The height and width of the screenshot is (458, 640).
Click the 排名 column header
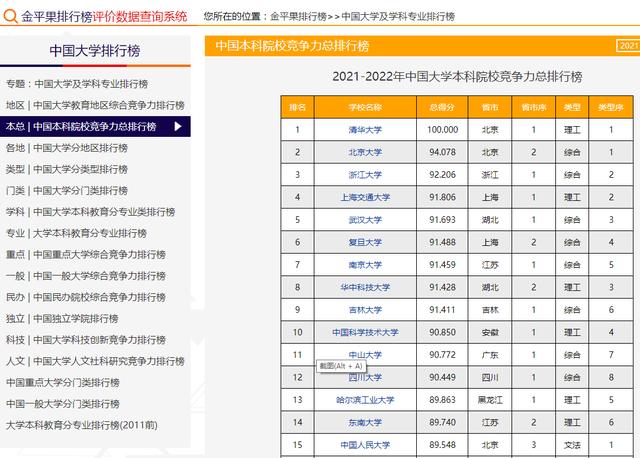[x=298, y=107]
